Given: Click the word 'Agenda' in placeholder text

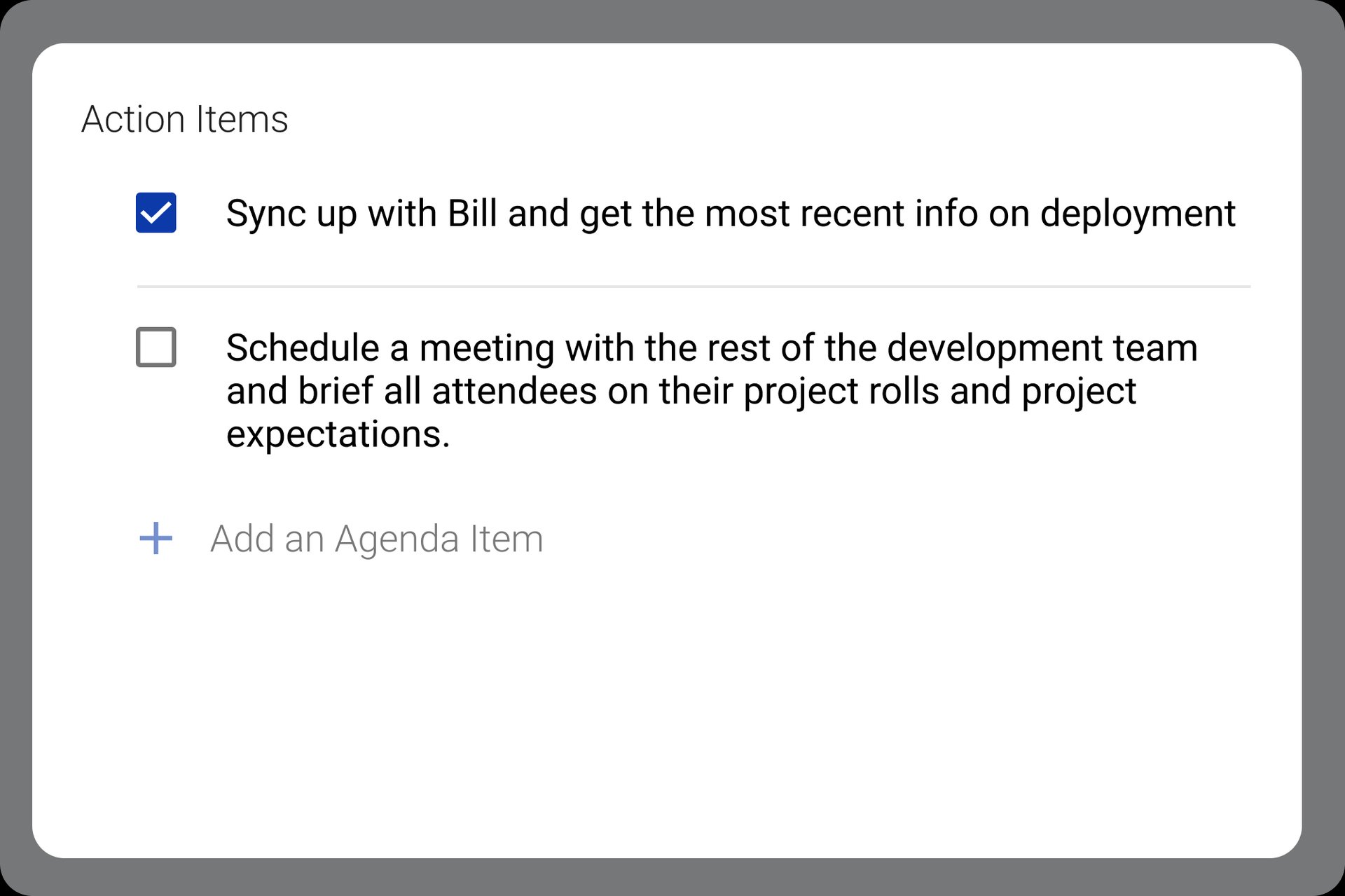Looking at the screenshot, I should 396,539.
